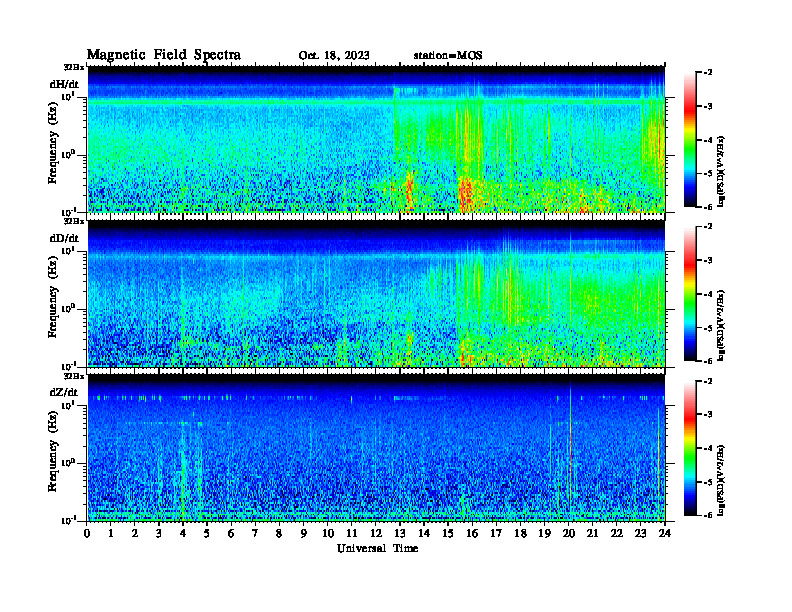Click the dH/dt spectrogram plot
The width and height of the screenshot is (792, 612).
pyautogui.click(x=376, y=139)
